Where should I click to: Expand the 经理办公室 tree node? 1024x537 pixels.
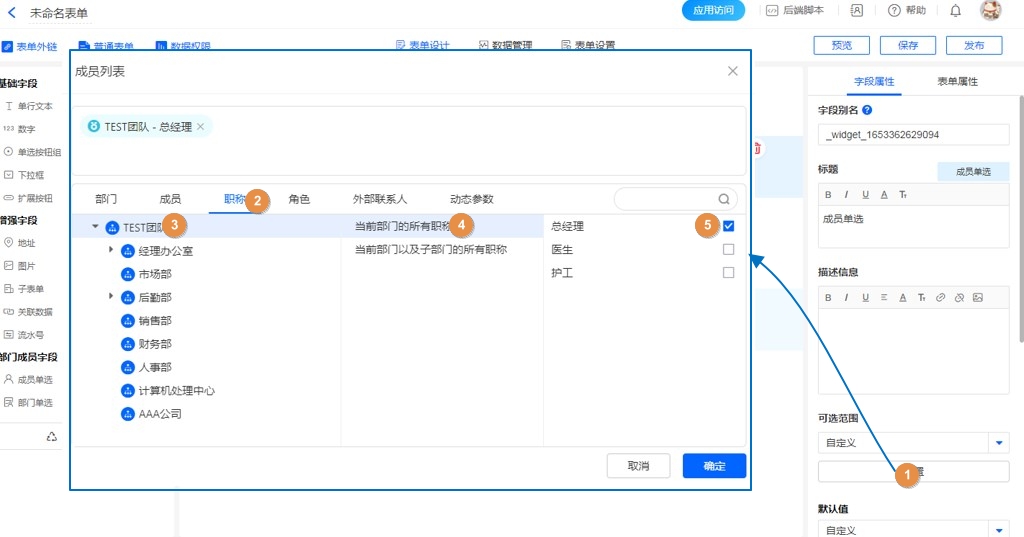pos(111,250)
